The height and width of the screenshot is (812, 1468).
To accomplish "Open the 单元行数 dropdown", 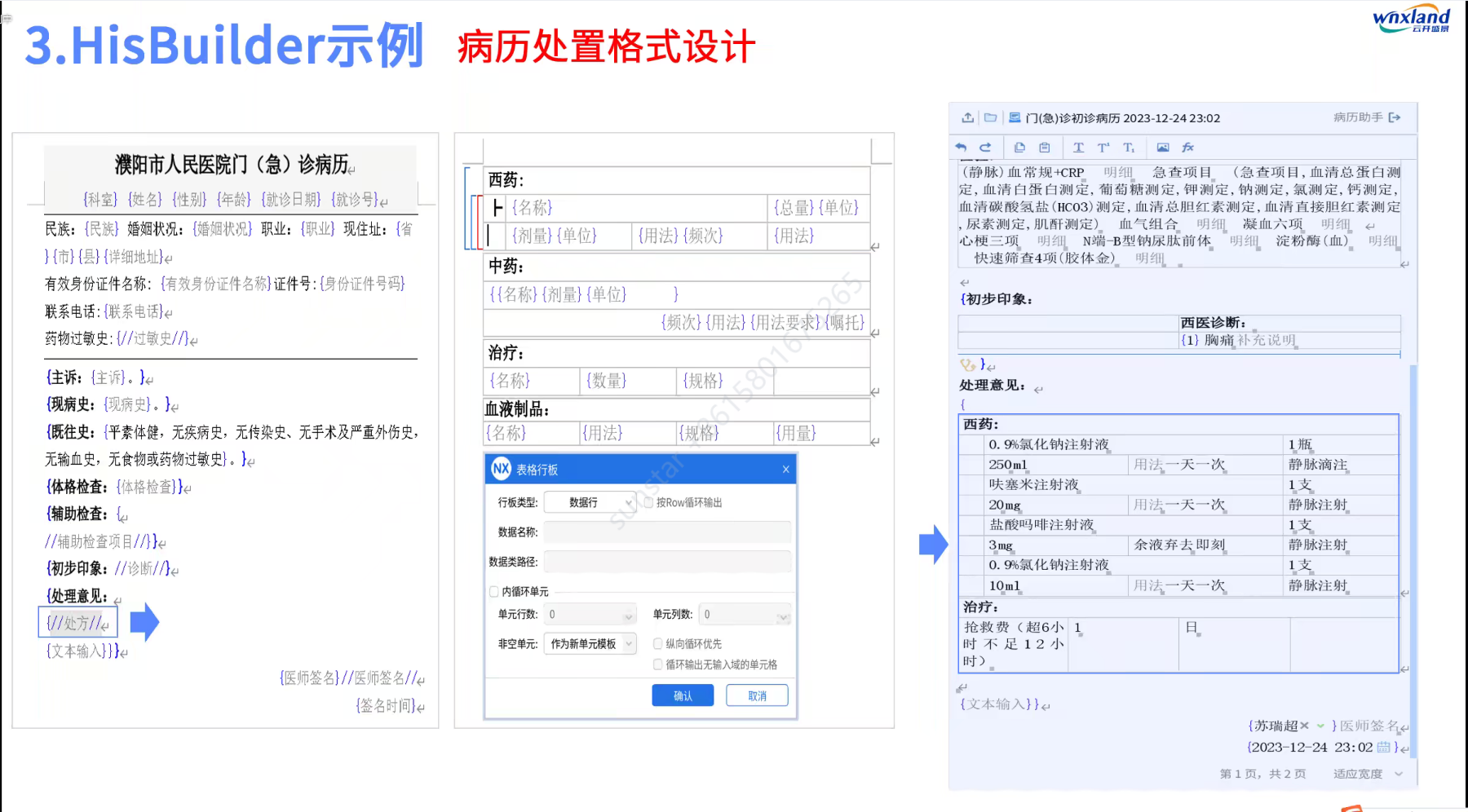I will pos(590,614).
